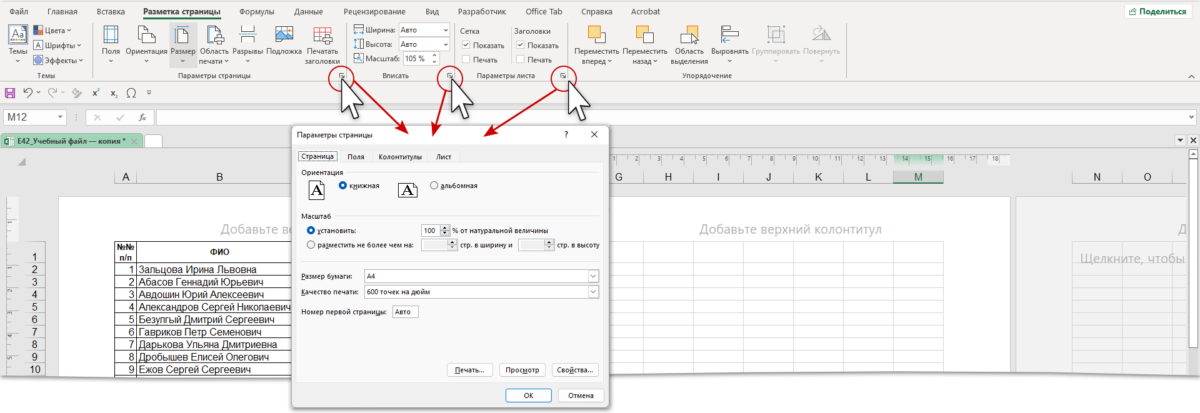Screen dimensions: 1200x413
Task: Switch to the Колонтитулы tab in the dialog
Action: click(x=399, y=157)
